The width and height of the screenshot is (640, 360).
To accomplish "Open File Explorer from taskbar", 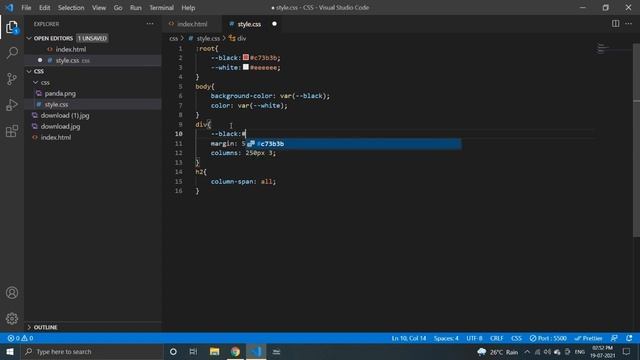I will pos(214,351).
